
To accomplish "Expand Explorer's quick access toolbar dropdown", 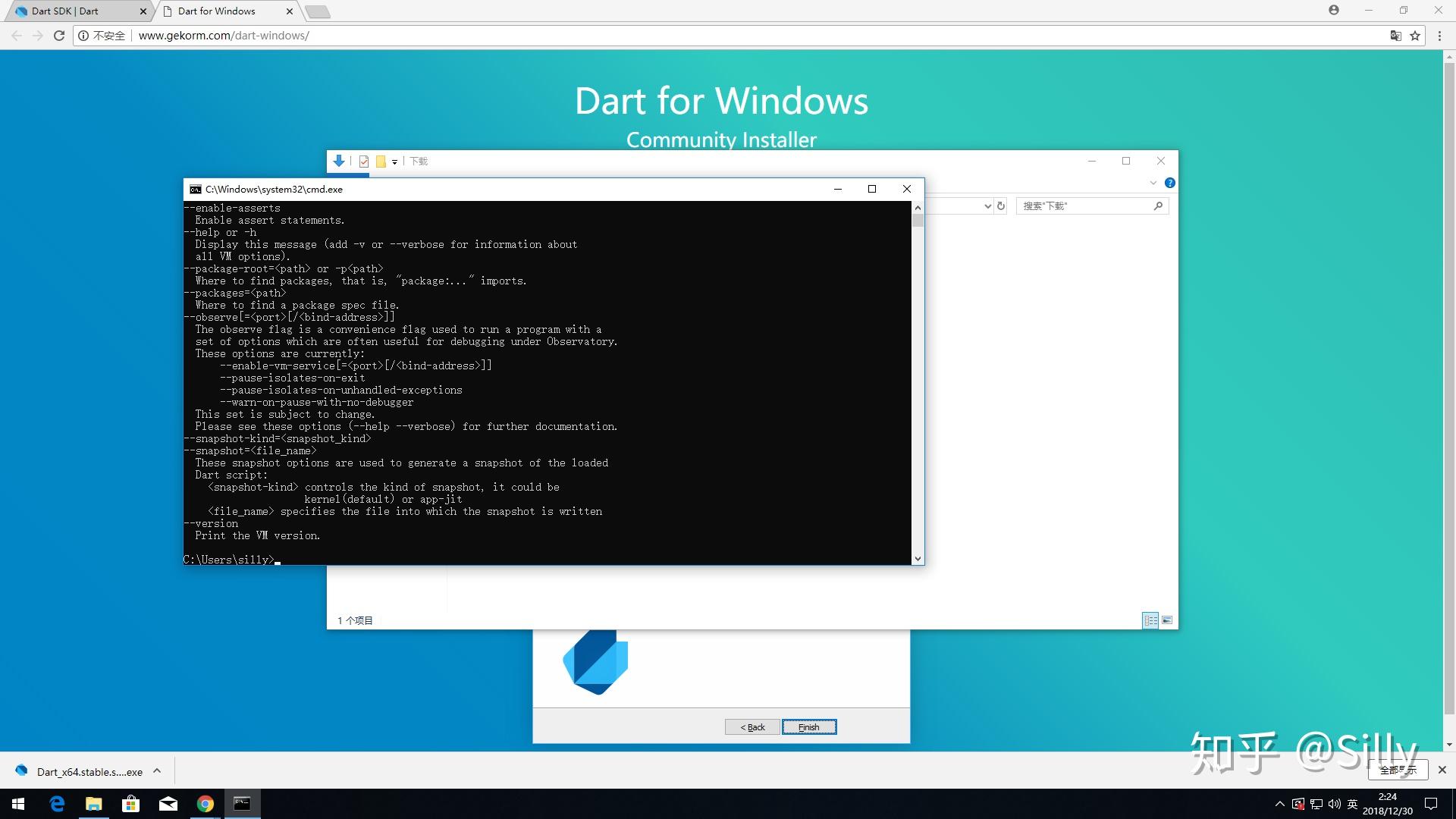I will pyautogui.click(x=394, y=162).
